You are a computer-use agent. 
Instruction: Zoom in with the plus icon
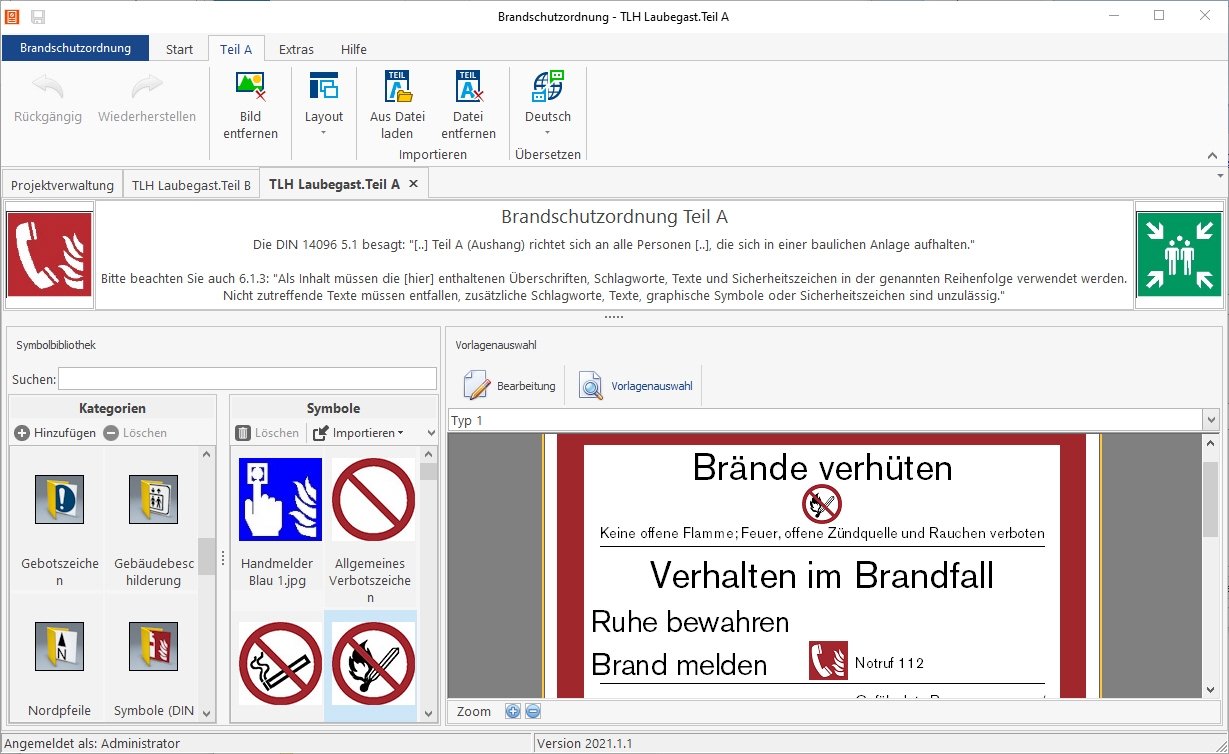coord(513,711)
